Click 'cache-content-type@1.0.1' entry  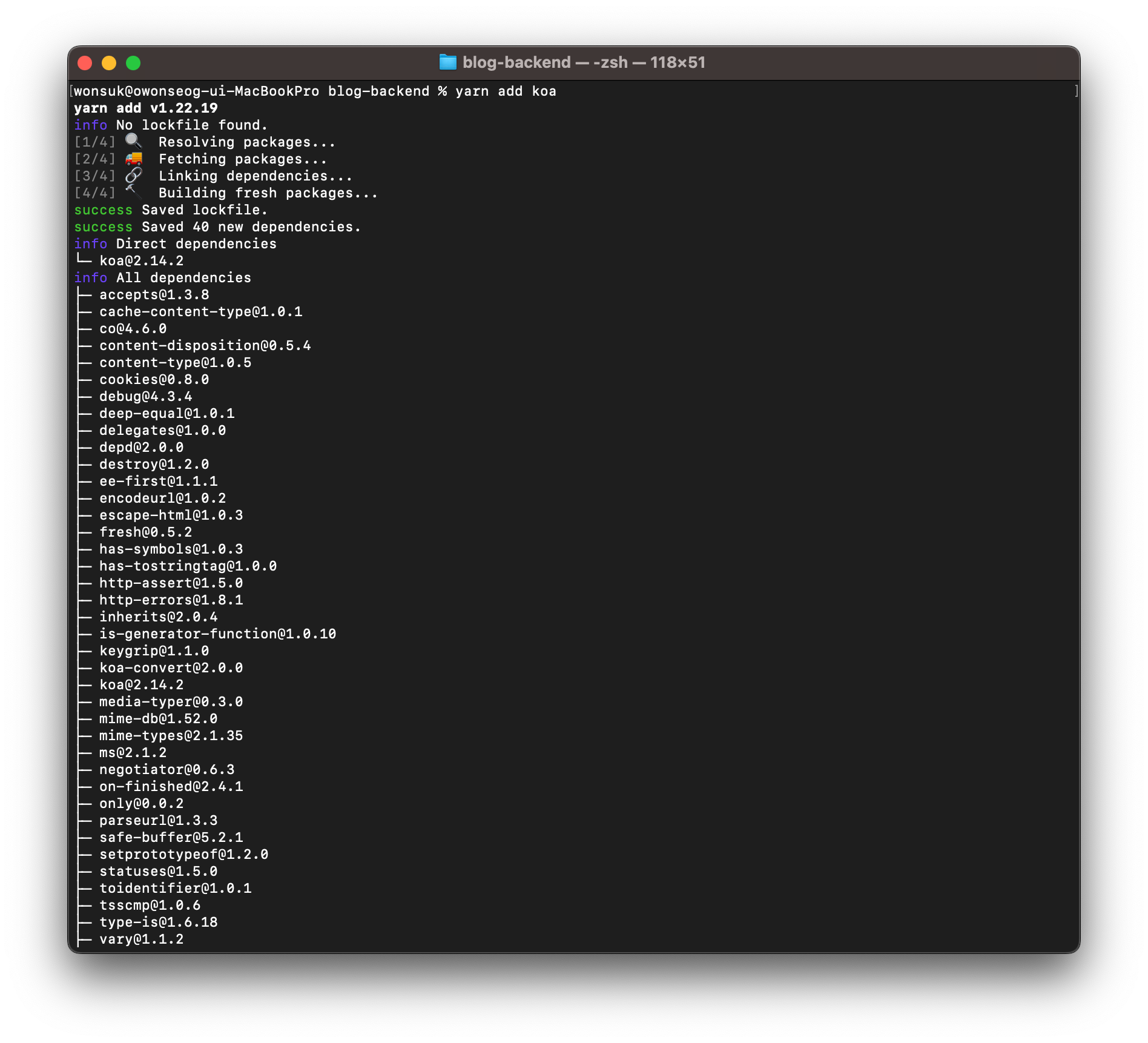click(x=201, y=312)
